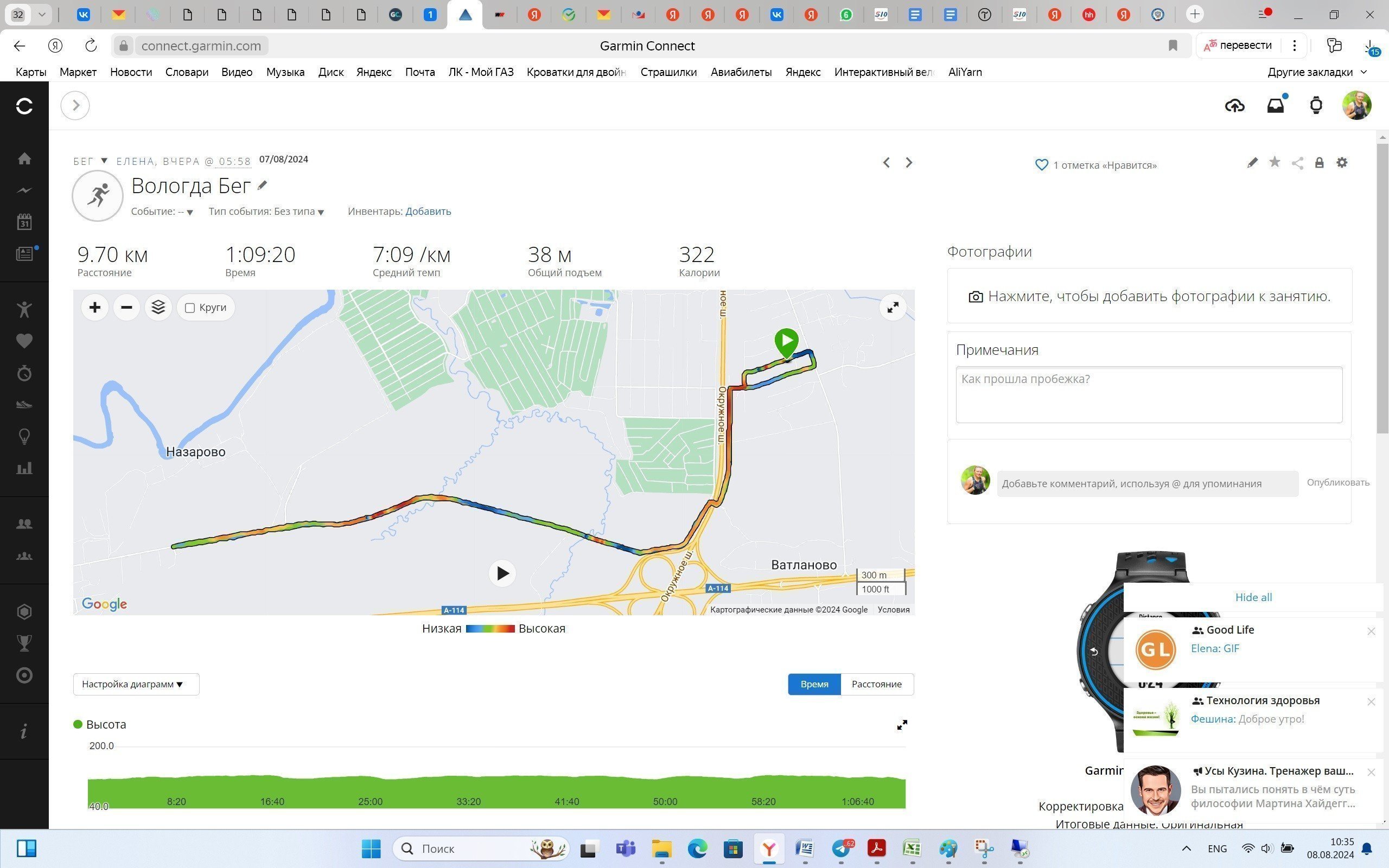Open Health Stats heart icon in sidebar
Screen dimensions: 1389x868
click(24, 341)
